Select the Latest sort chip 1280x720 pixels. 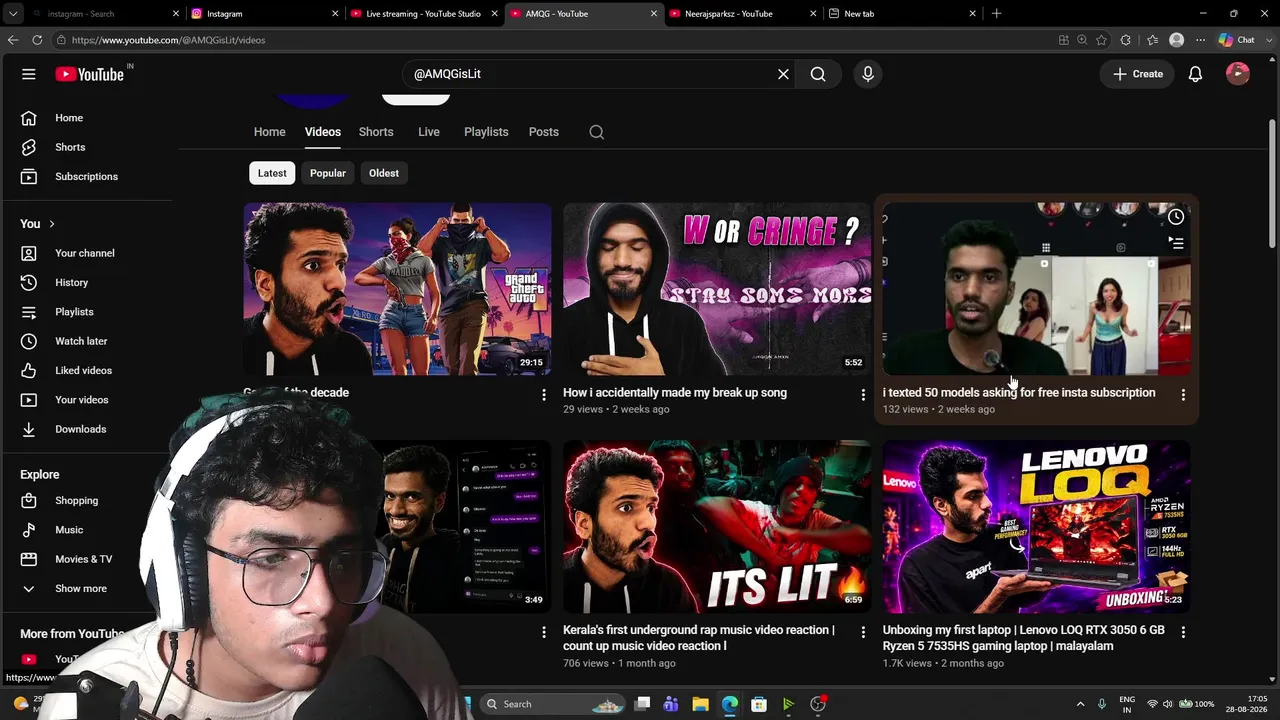272,173
